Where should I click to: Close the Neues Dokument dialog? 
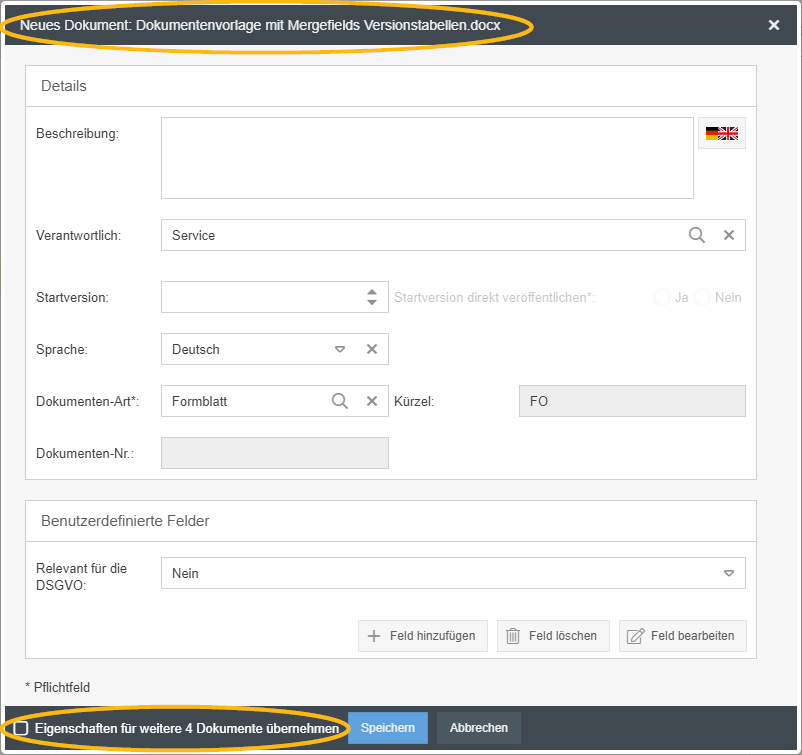point(774,25)
